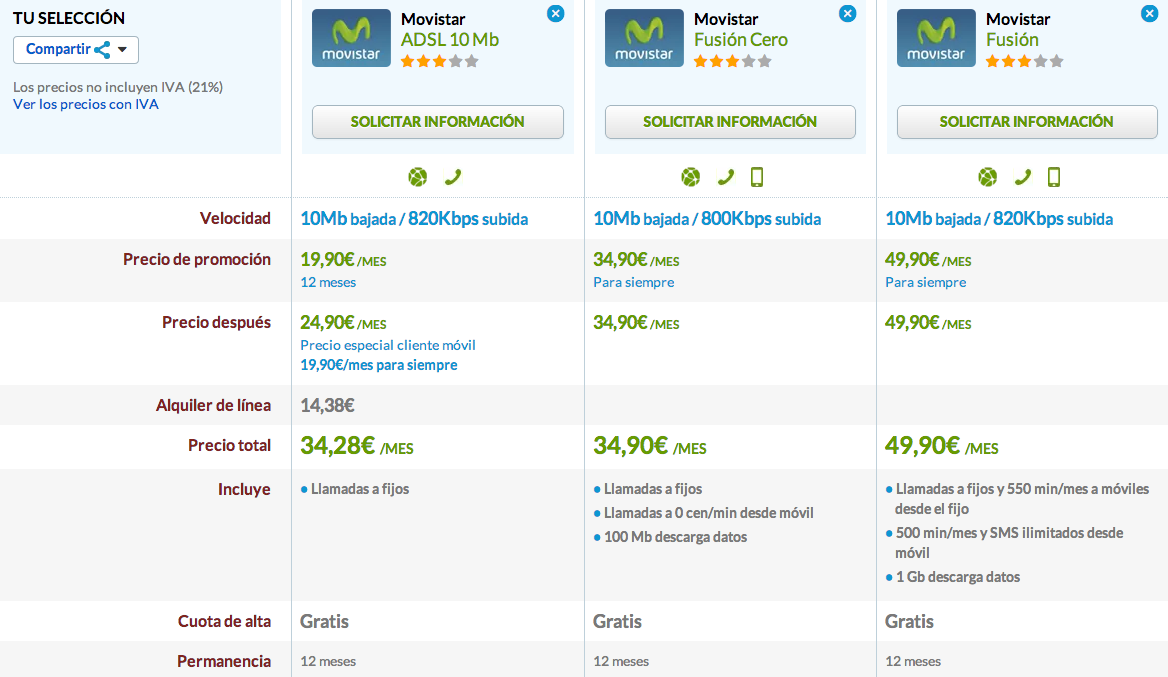This screenshot has width=1168, height=677.
Task: Click the Alquiler de línea row label
Action: tap(213, 405)
